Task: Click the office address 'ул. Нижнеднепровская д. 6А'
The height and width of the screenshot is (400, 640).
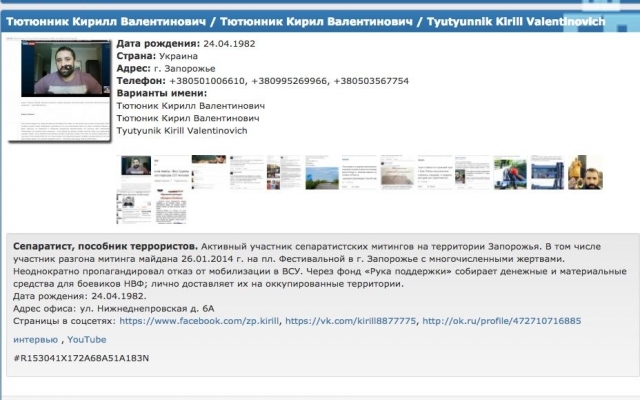Action: (147, 309)
